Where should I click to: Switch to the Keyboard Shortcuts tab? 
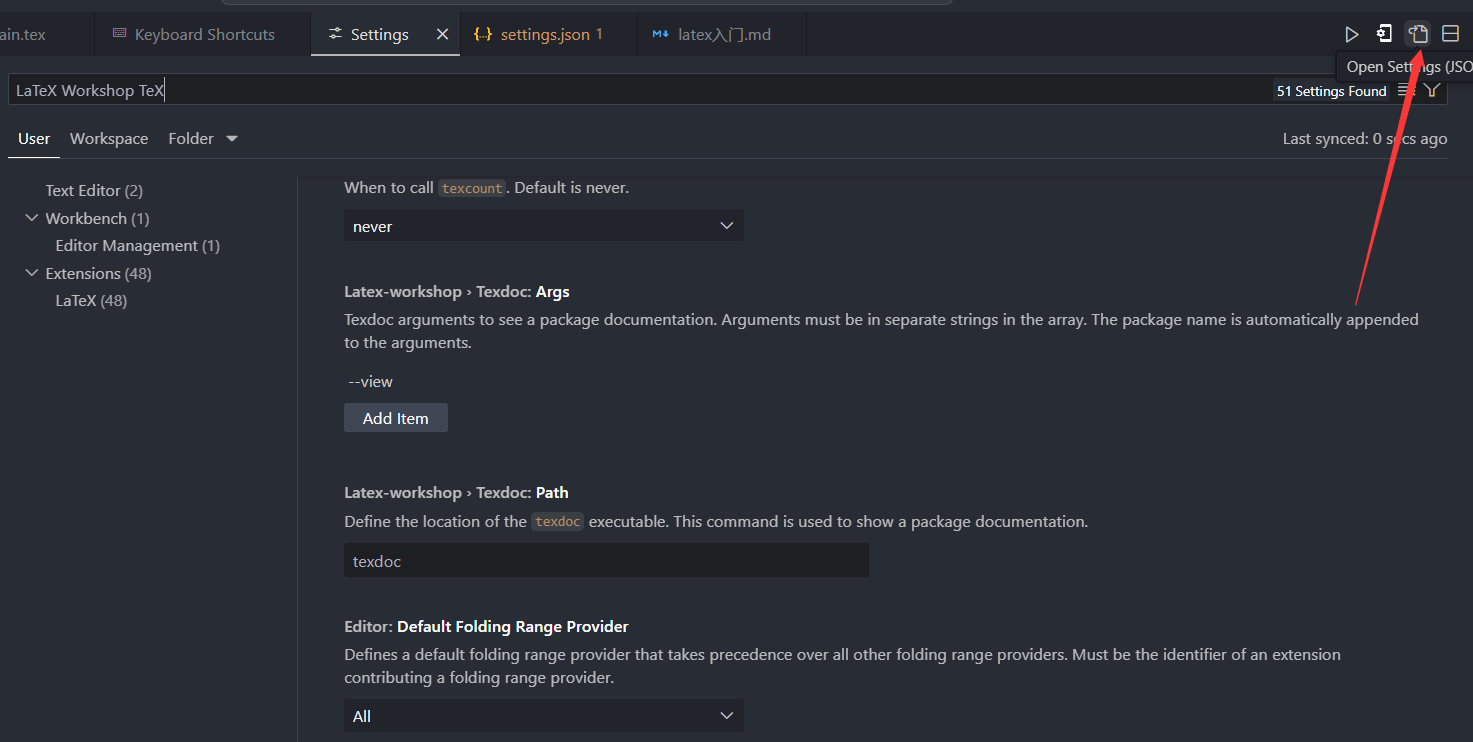coord(203,34)
